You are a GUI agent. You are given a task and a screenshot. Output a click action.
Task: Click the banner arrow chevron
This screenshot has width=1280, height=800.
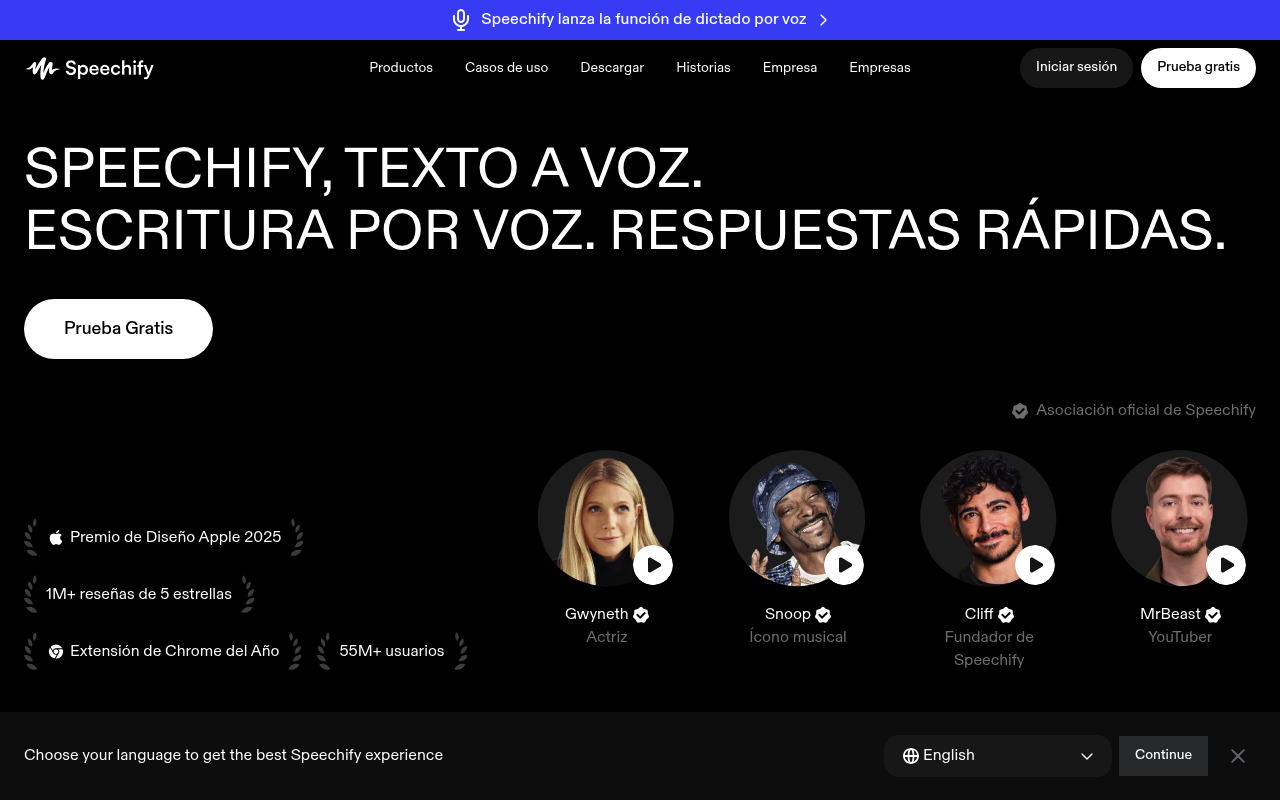click(x=823, y=20)
